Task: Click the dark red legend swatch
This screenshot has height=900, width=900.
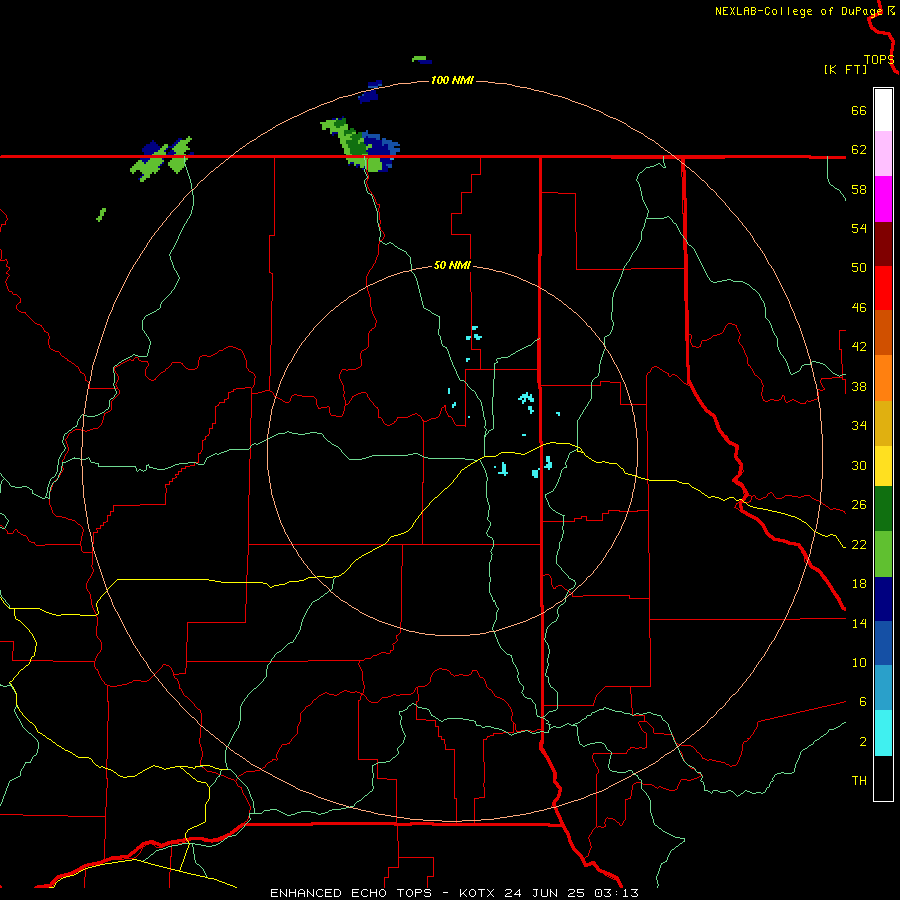Action: pyautogui.click(x=883, y=243)
